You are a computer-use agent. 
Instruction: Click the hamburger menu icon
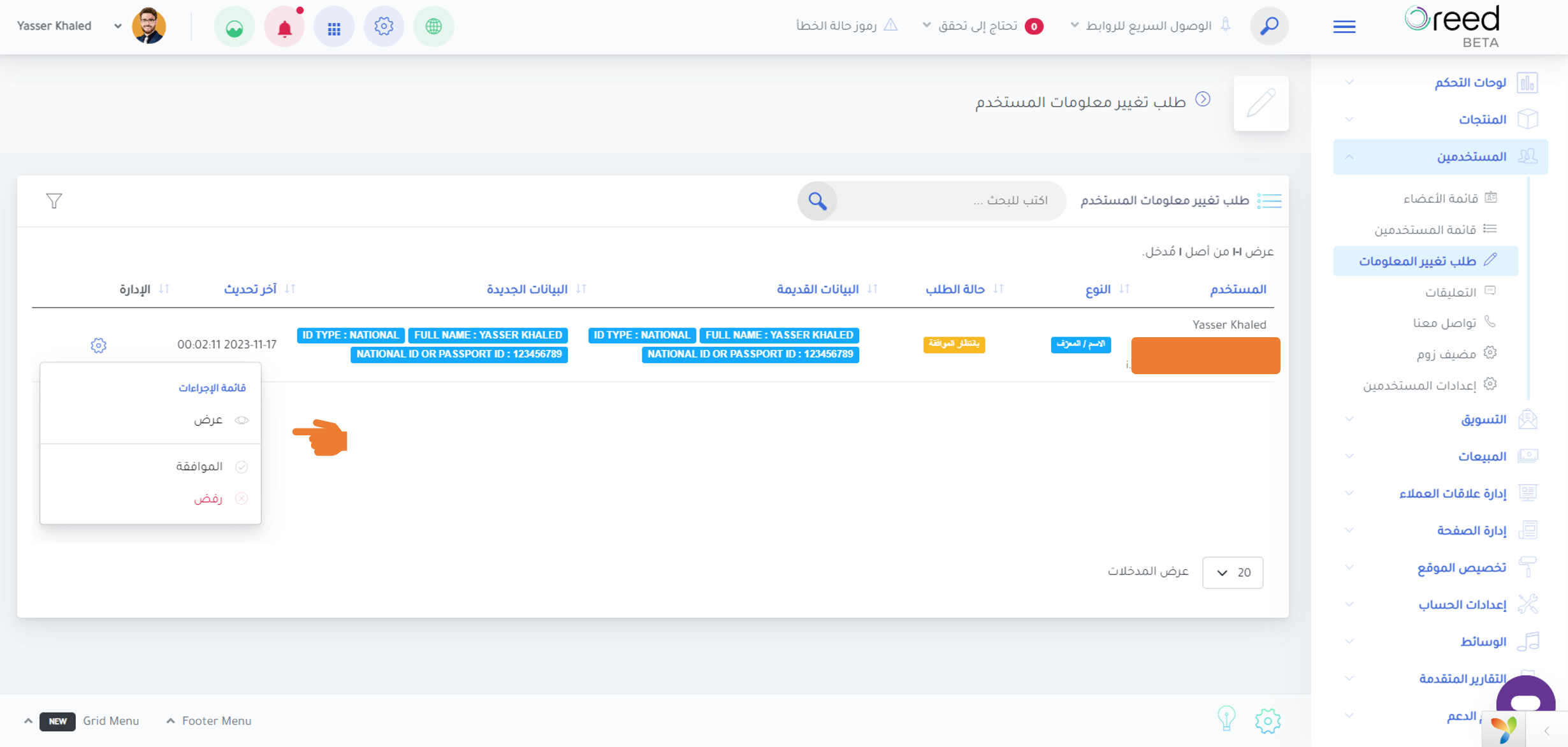(x=1344, y=27)
